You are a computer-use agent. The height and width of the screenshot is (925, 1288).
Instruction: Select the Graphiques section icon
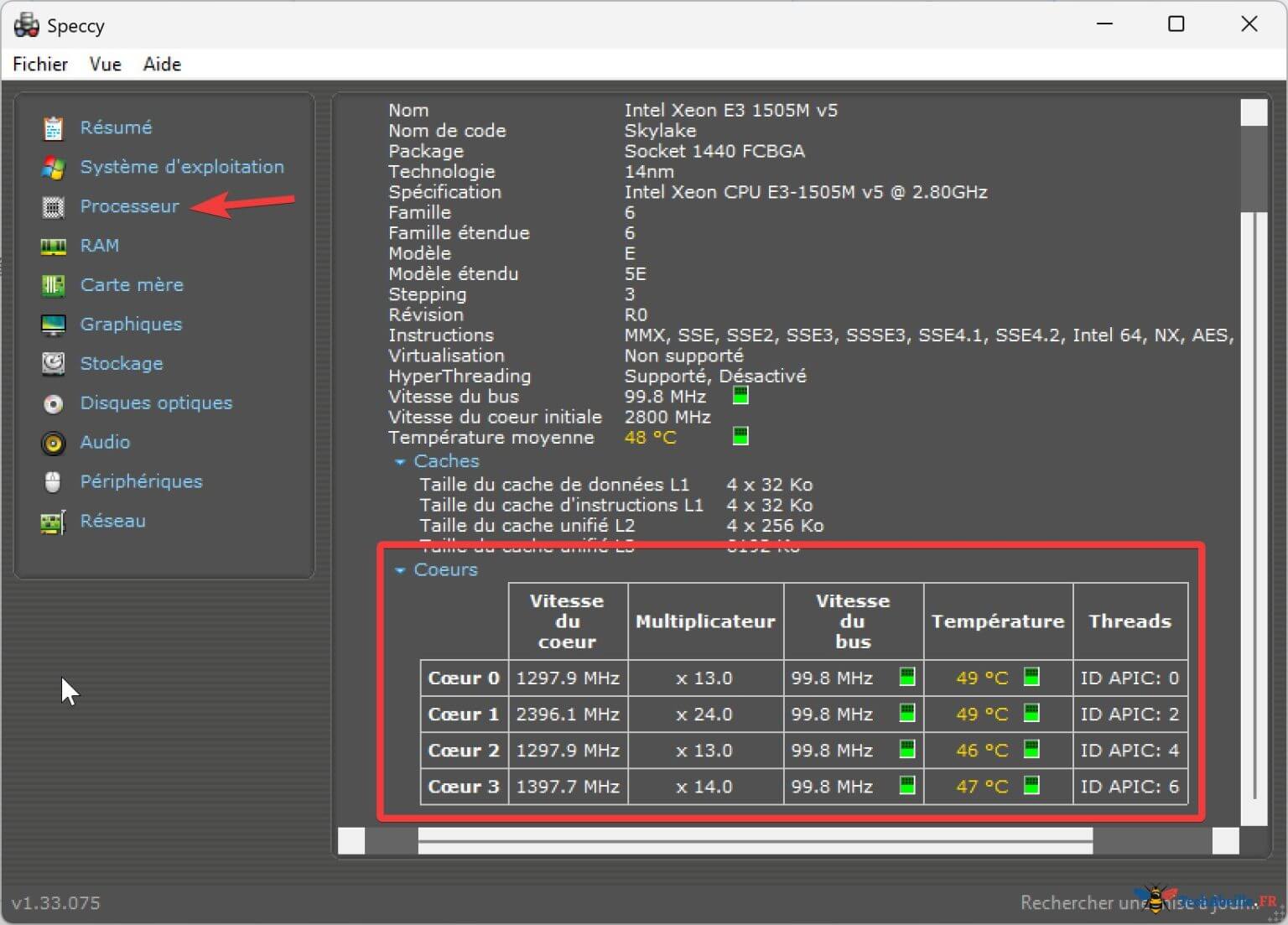[53, 325]
